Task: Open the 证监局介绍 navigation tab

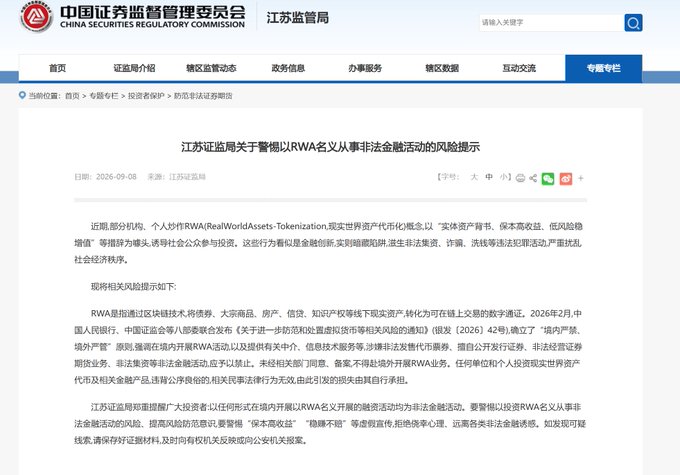Action: click(x=134, y=68)
